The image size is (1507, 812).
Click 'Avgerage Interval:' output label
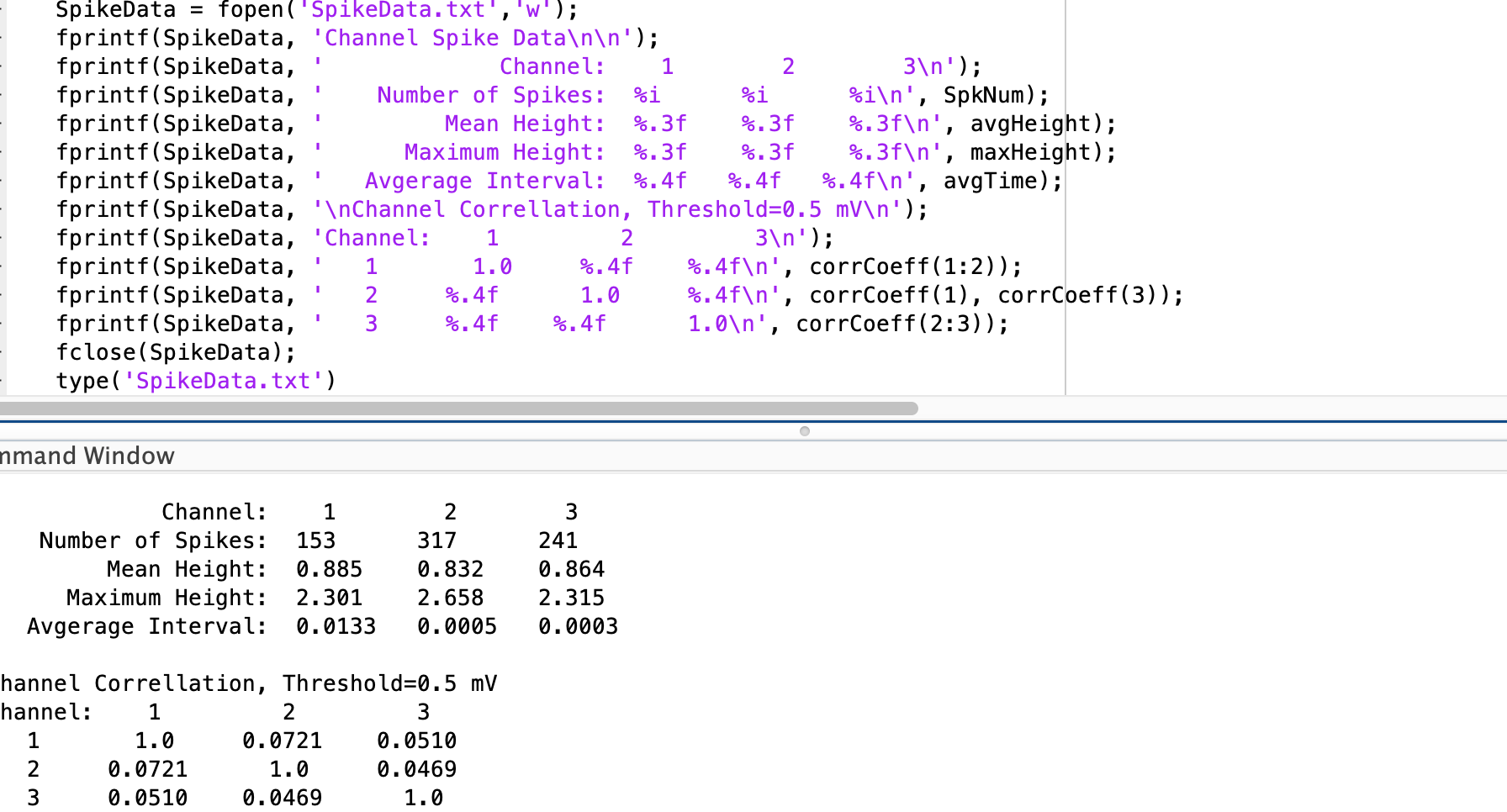tap(147, 627)
